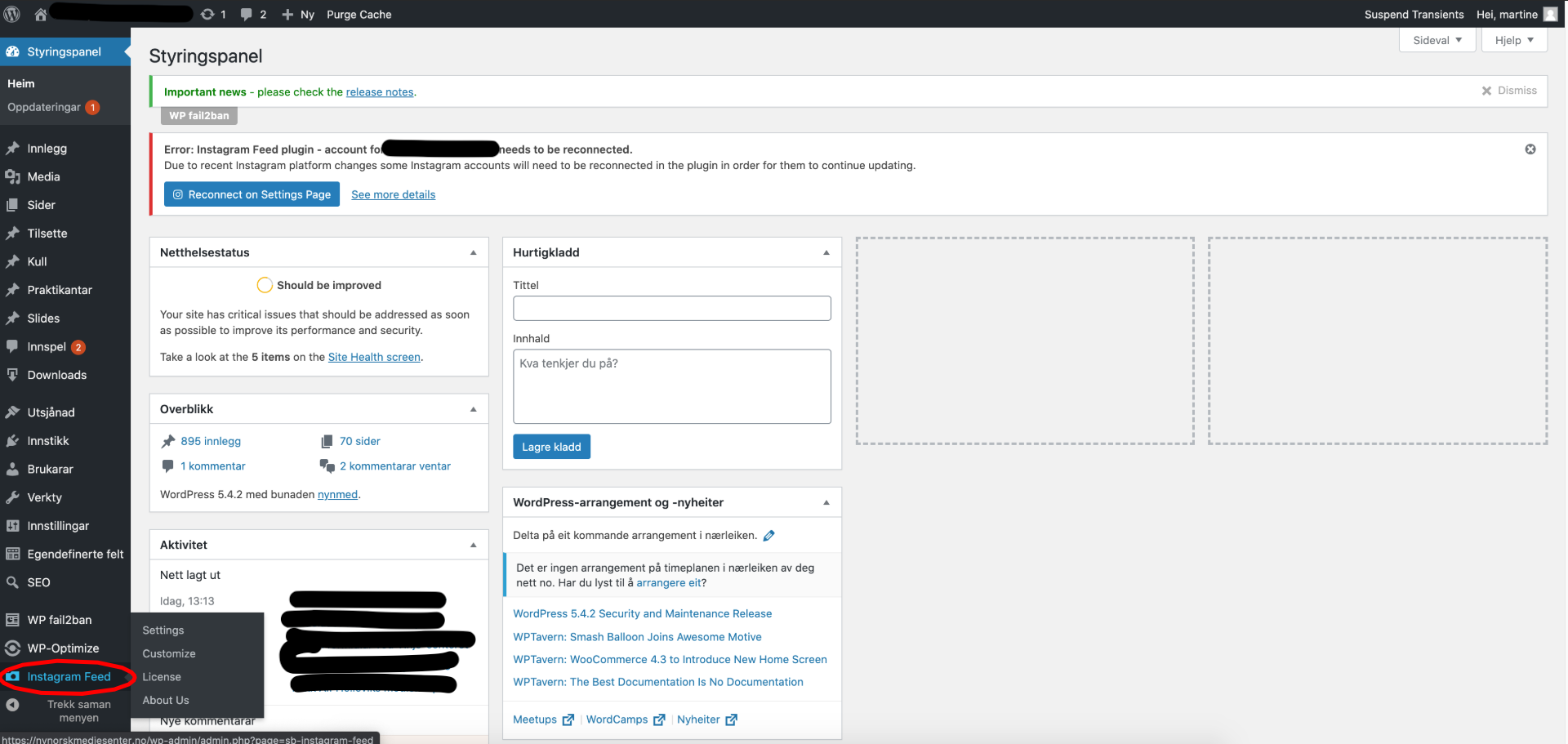The height and width of the screenshot is (744, 1568).
Task: Click the Media library icon
Action: click(x=12, y=176)
